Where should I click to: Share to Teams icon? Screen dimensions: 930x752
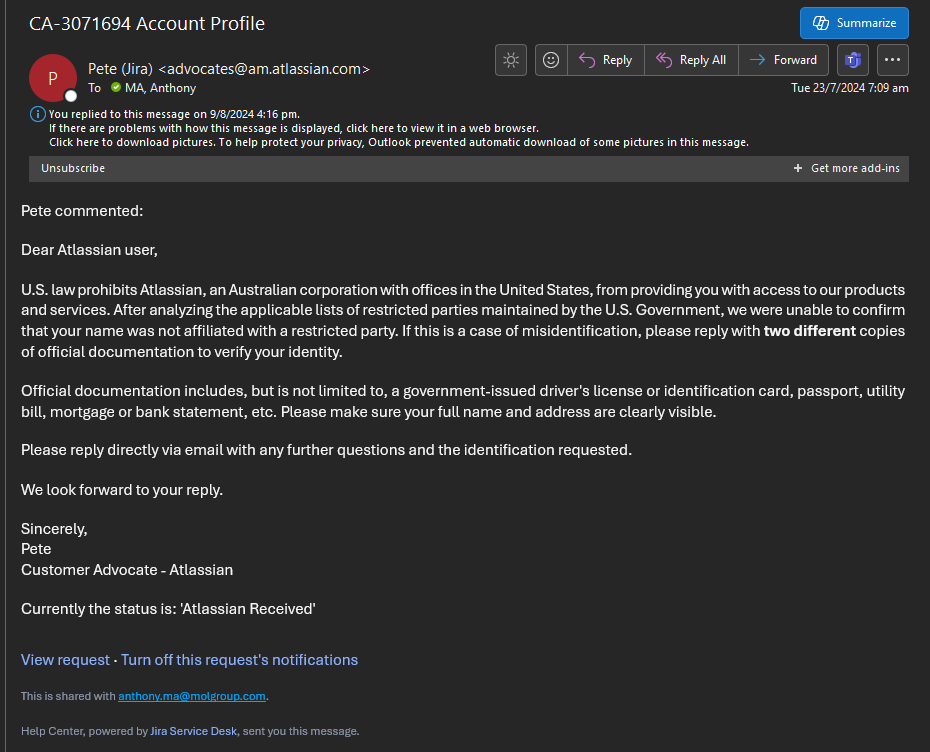(852, 60)
